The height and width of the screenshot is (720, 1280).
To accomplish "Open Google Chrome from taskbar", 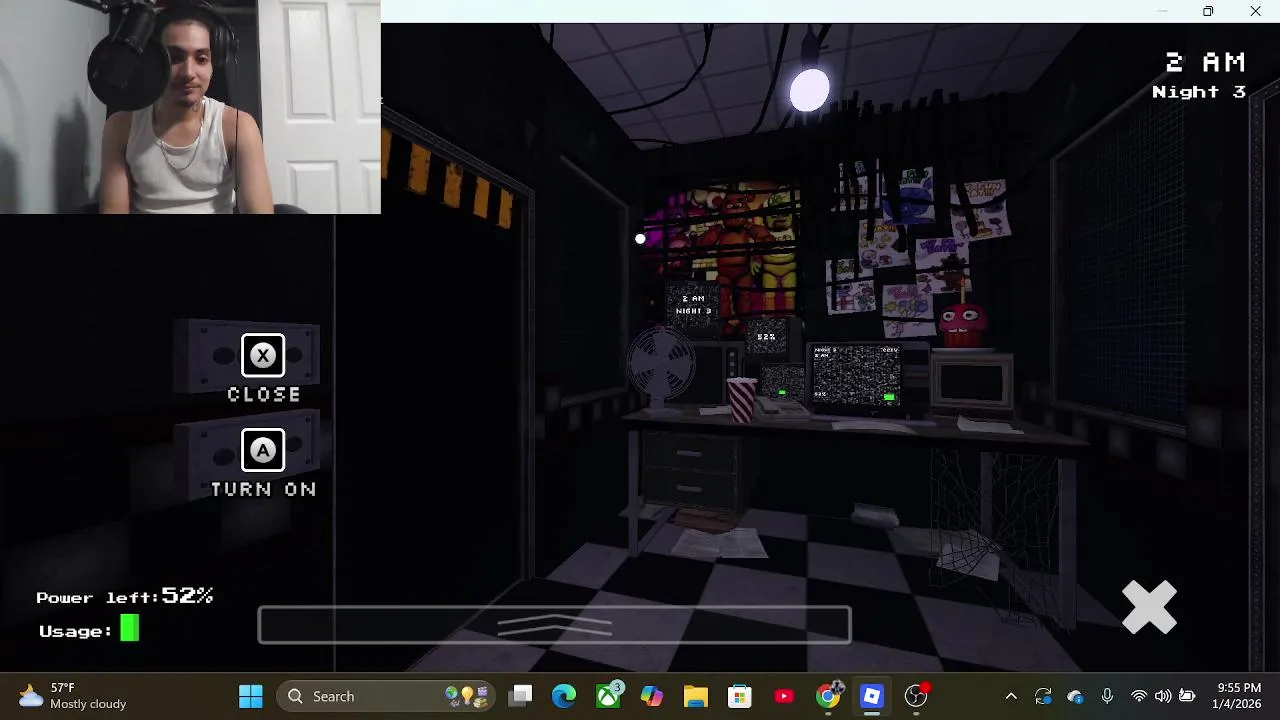I will pos(828,696).
